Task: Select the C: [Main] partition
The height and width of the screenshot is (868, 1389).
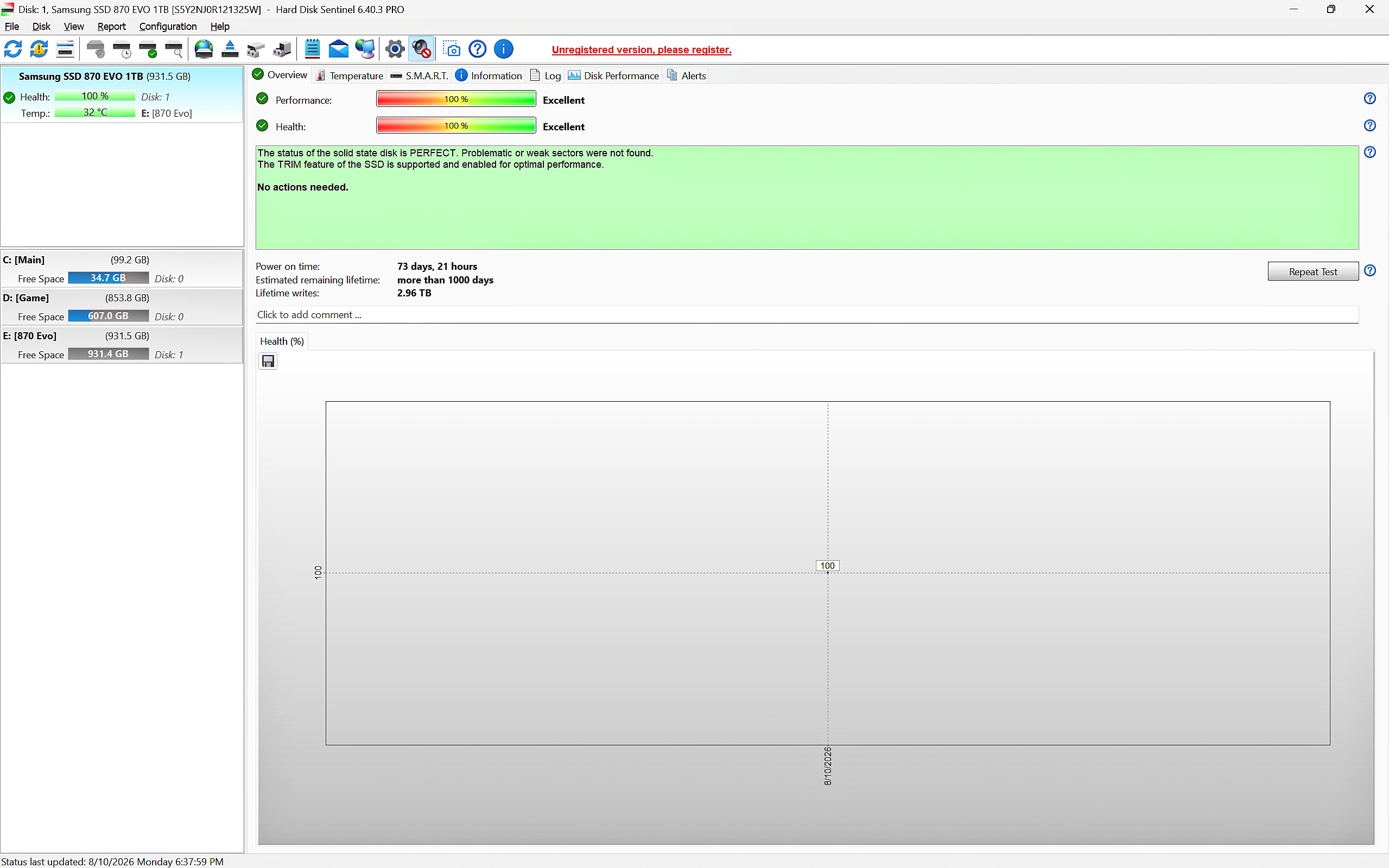Action: tap(122, 269)
